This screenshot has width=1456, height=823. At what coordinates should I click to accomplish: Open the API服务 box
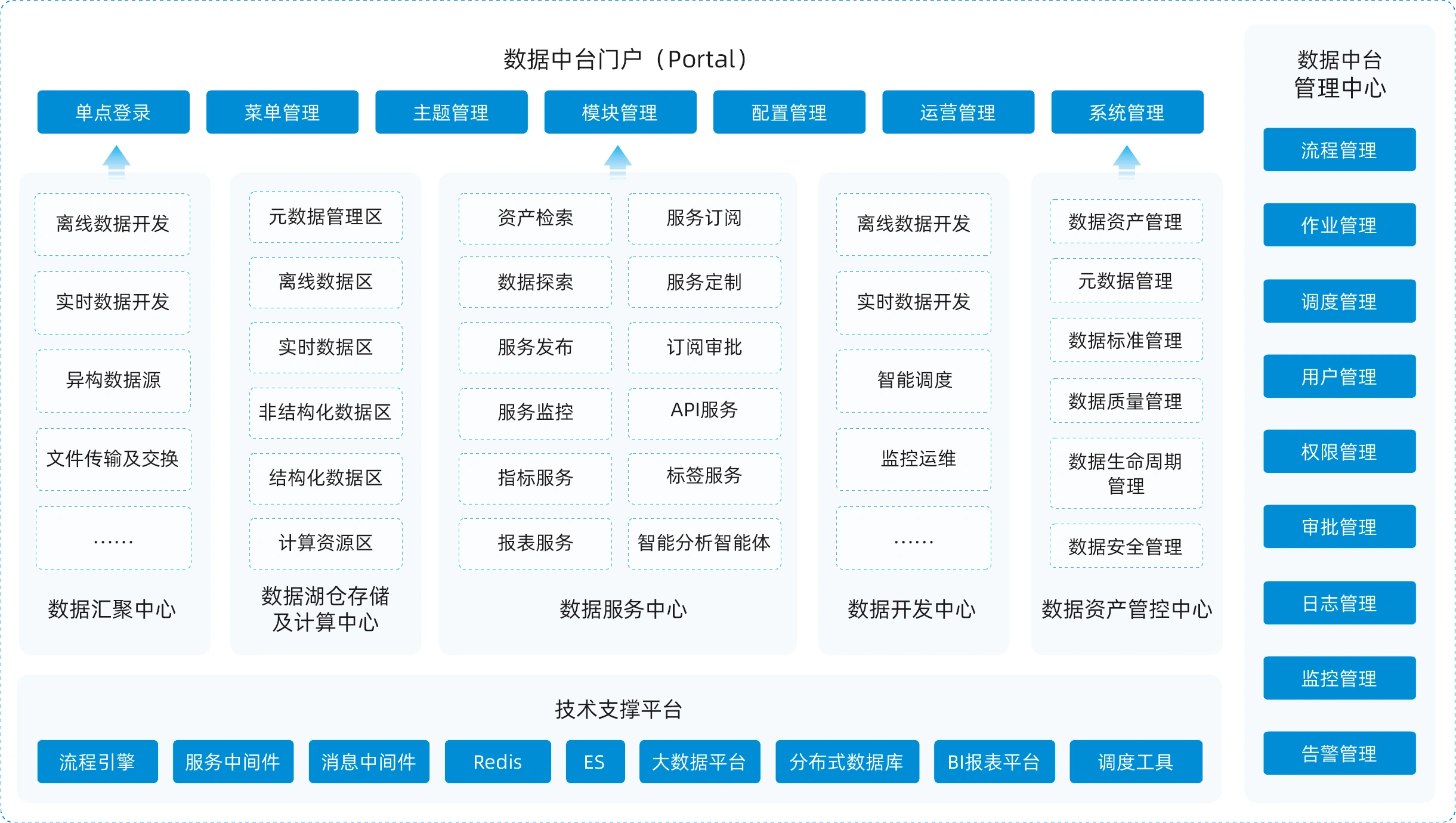704,413
